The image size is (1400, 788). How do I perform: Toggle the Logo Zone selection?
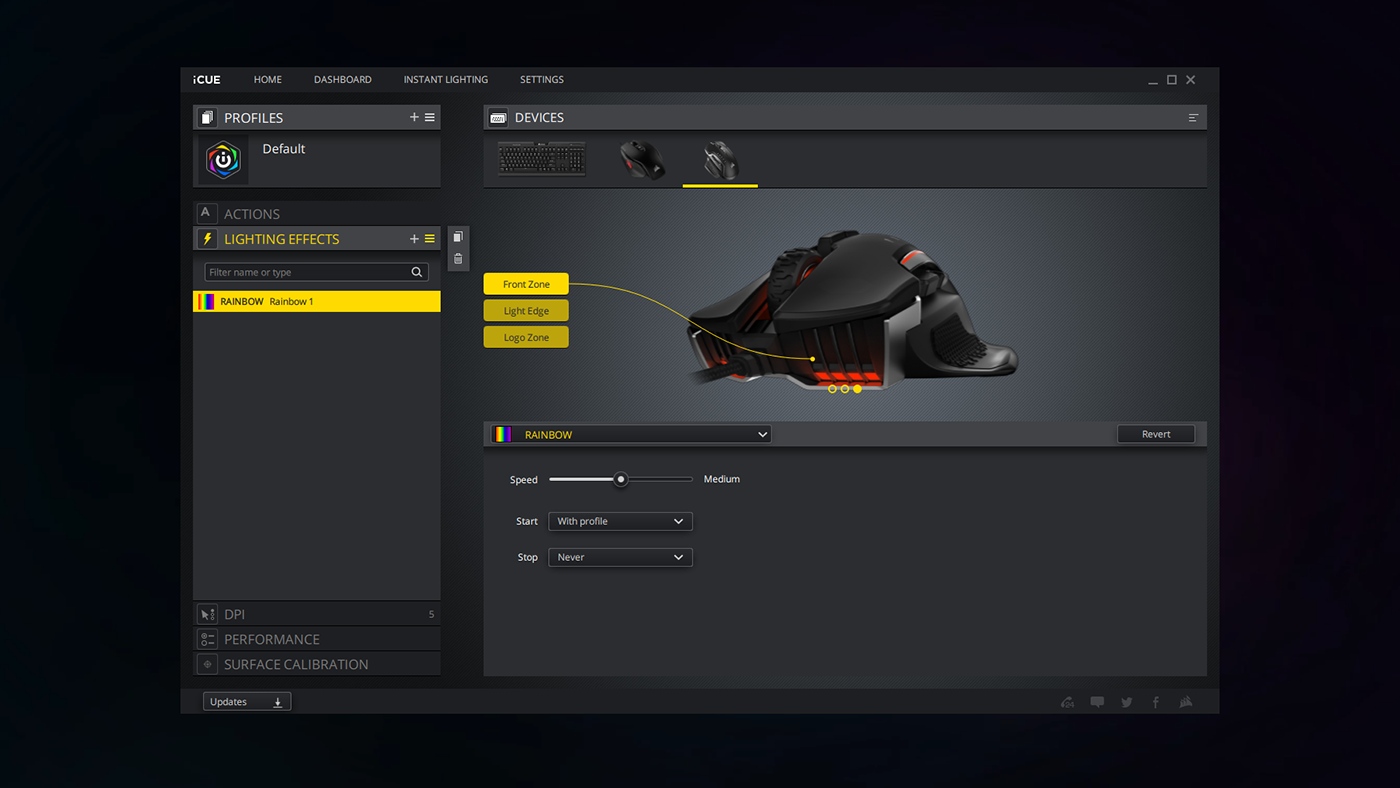coord(526,338)
